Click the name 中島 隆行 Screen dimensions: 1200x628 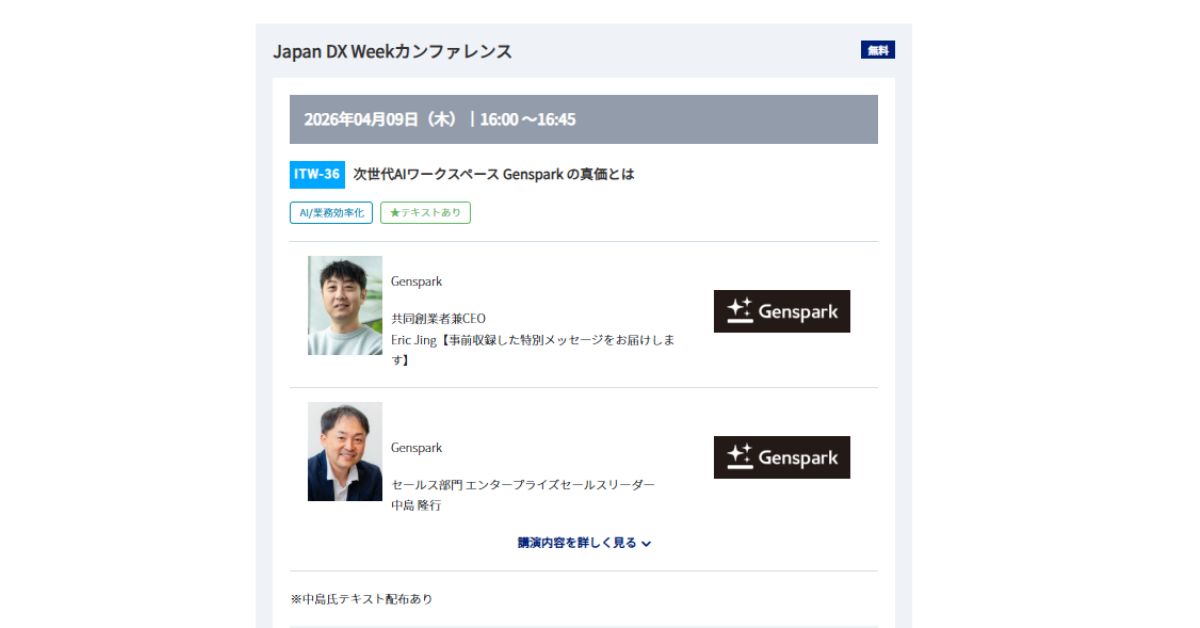pos(416,505)
